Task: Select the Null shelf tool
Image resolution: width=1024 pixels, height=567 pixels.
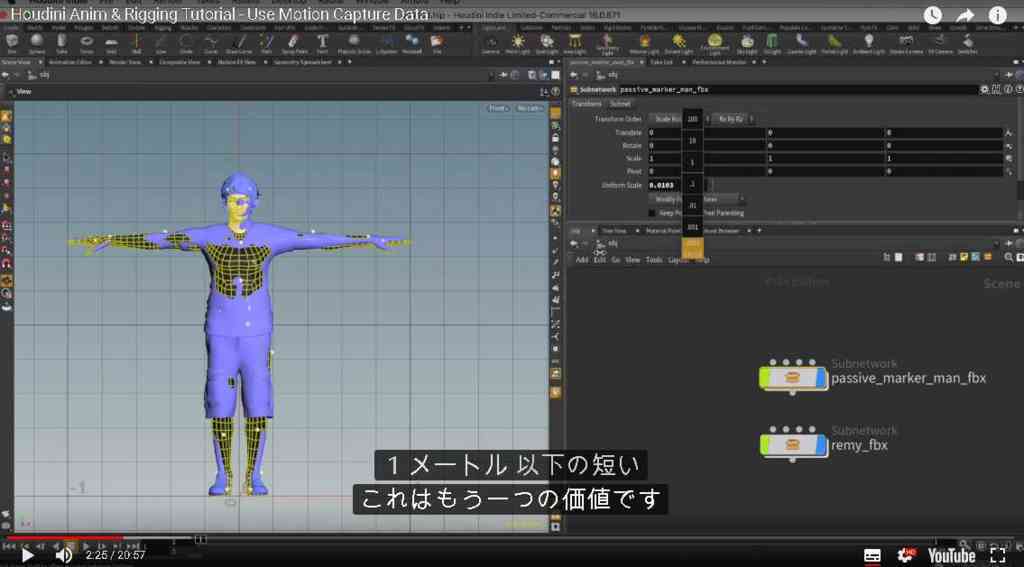Action: [136, 44]
